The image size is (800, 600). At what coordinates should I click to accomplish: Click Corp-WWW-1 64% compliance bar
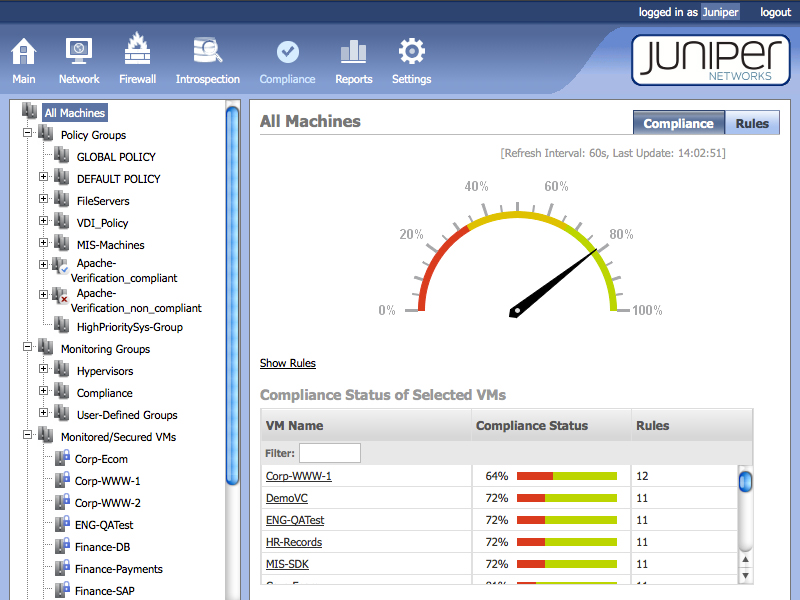(567, 476)
